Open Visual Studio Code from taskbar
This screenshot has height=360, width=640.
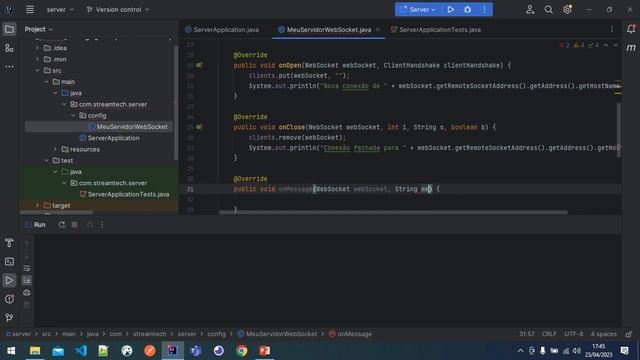(x=81, y=351)
